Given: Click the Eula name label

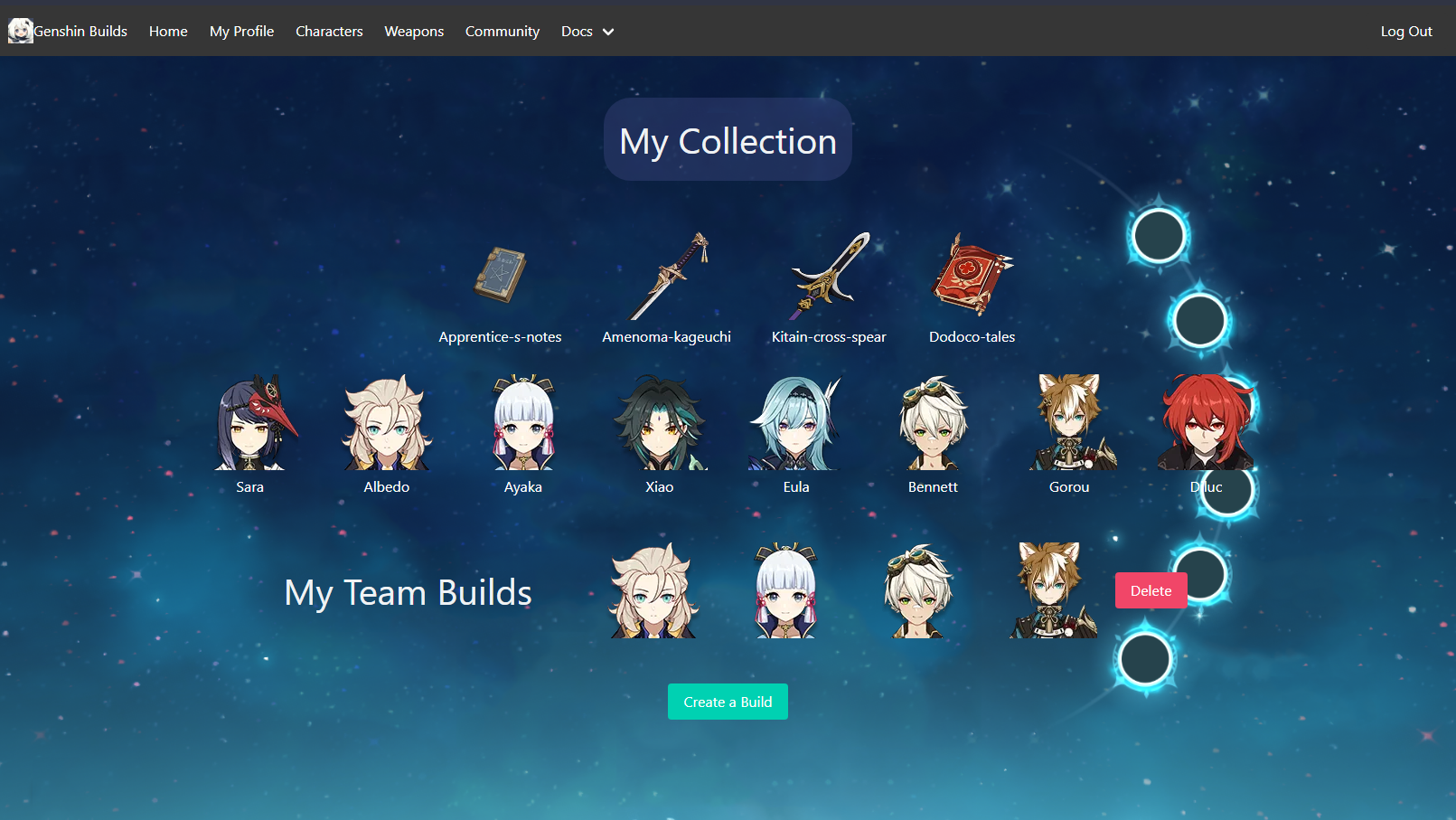Looking at the screenshot, I should [796, 486].
